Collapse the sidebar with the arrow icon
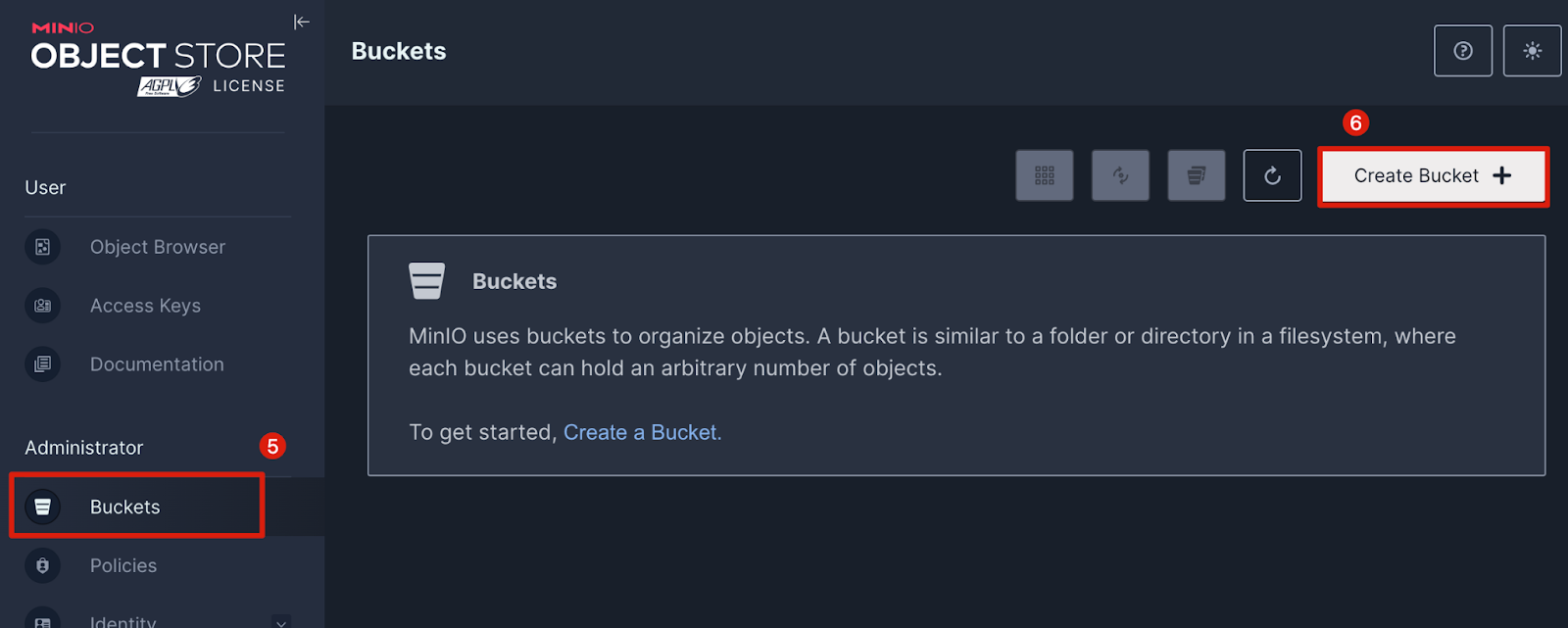The width and height of the screenshot is (1568, 628). coord(302,22)
